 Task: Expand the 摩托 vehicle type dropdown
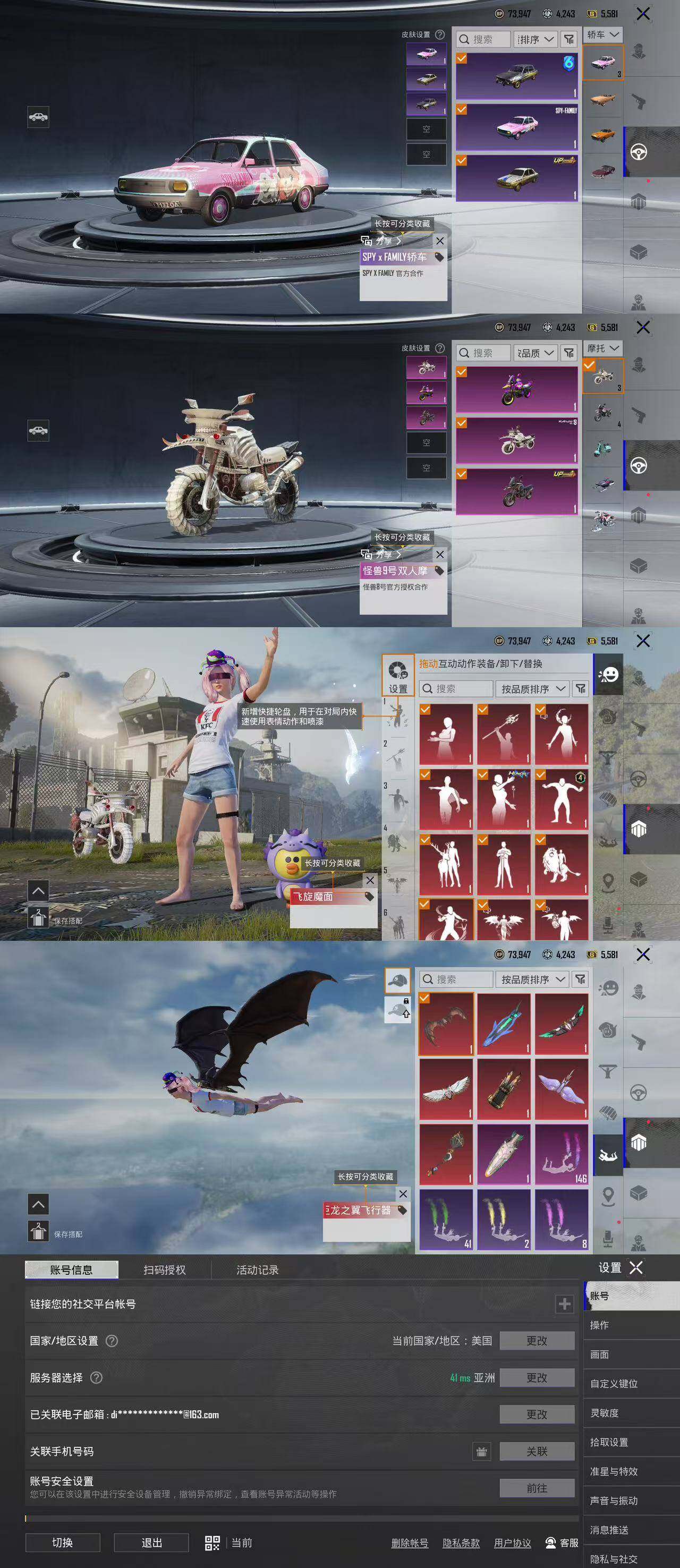(x=602, y=348)
